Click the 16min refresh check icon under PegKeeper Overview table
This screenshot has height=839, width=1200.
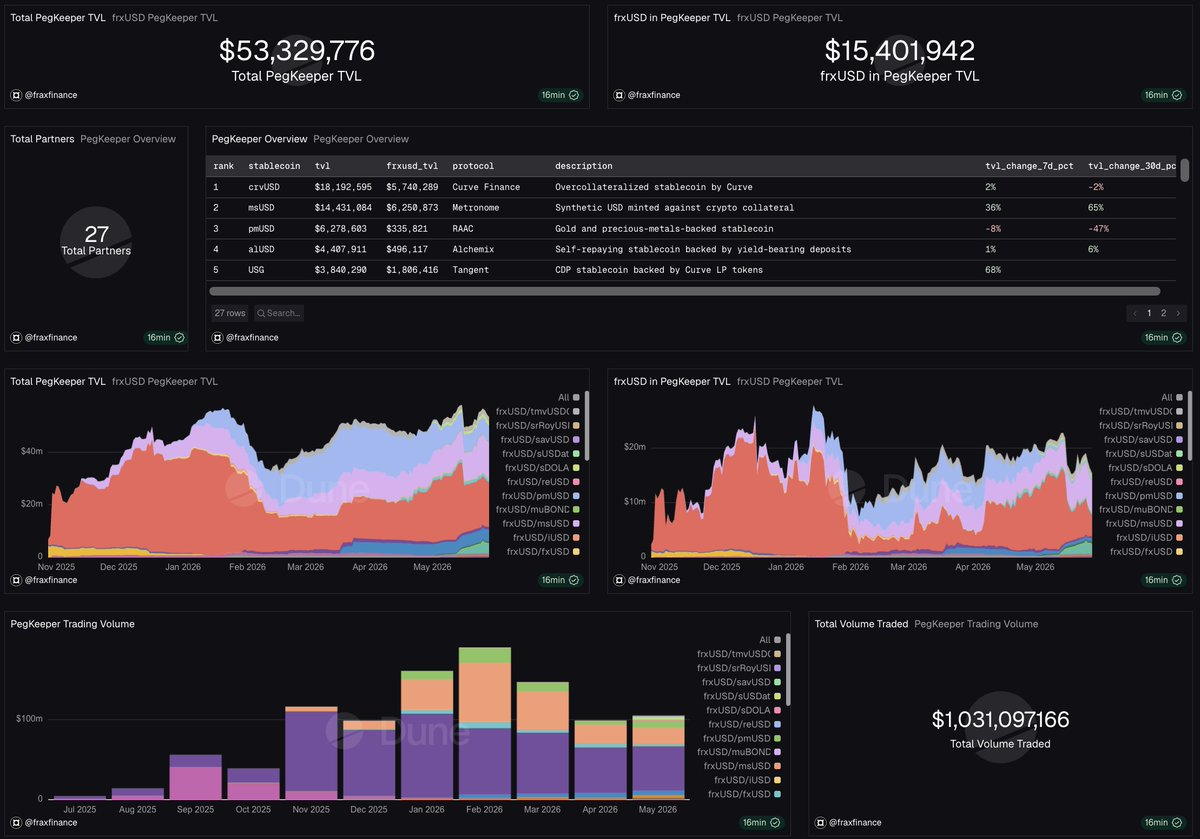[1177, 338]
